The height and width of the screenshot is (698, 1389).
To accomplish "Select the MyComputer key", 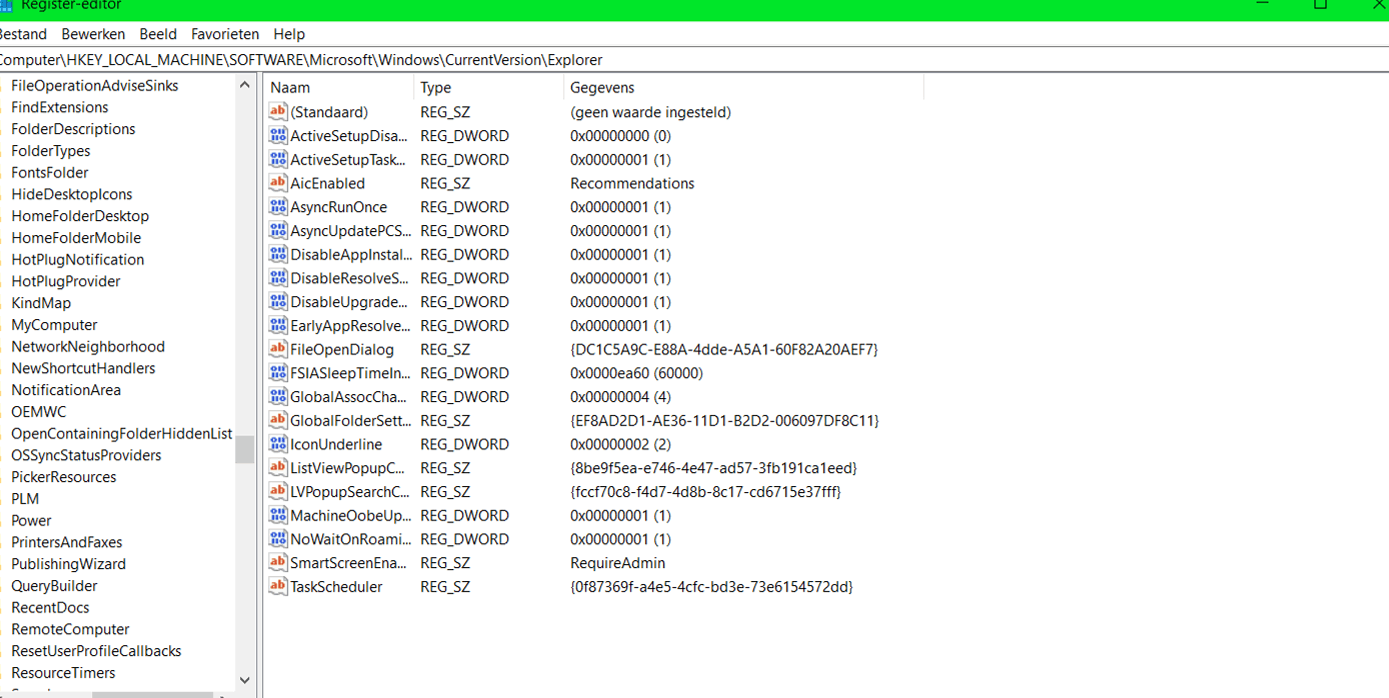I will (54, 325).
